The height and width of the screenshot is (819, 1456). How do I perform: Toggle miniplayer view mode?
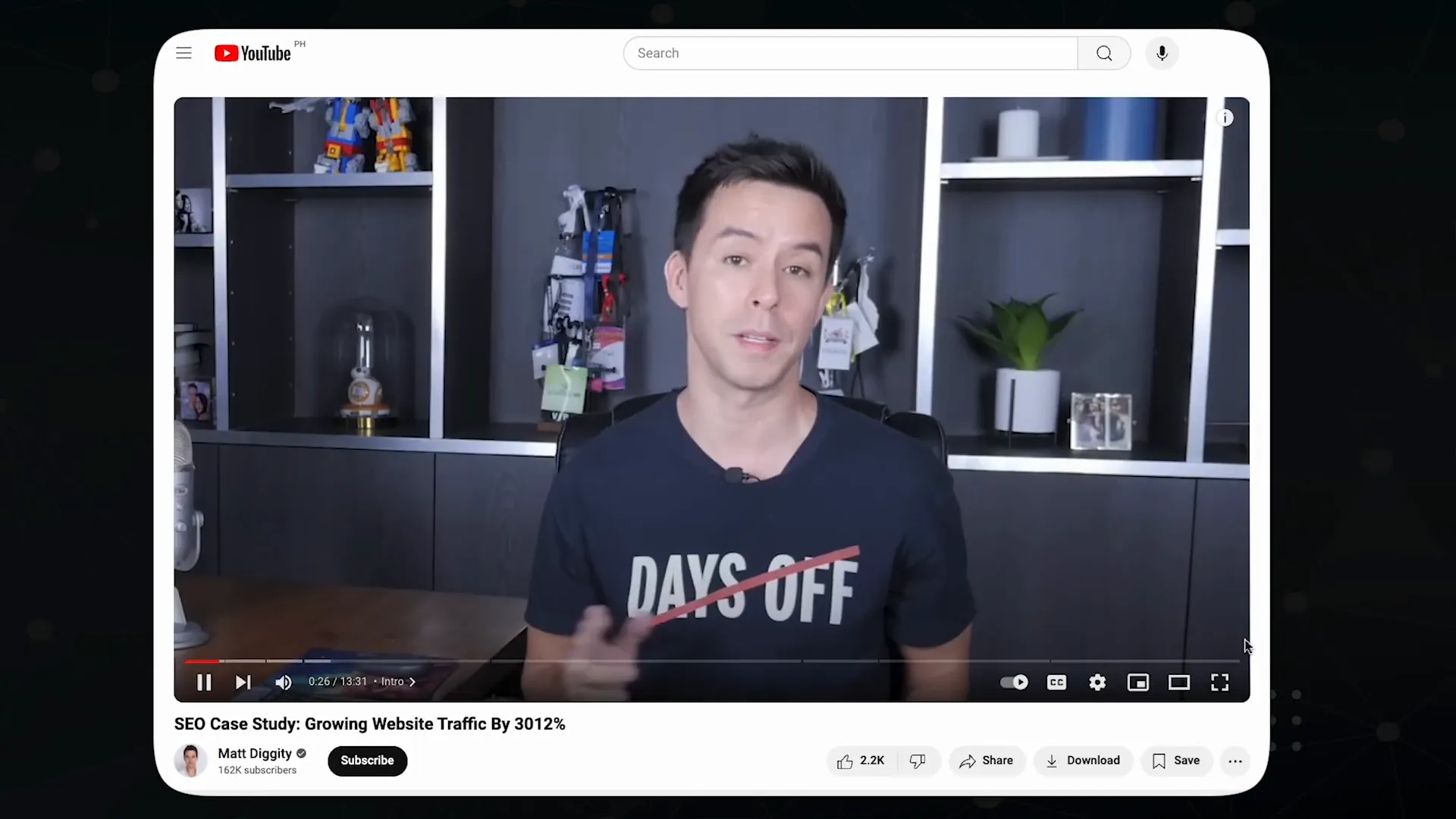(1139, 682)
